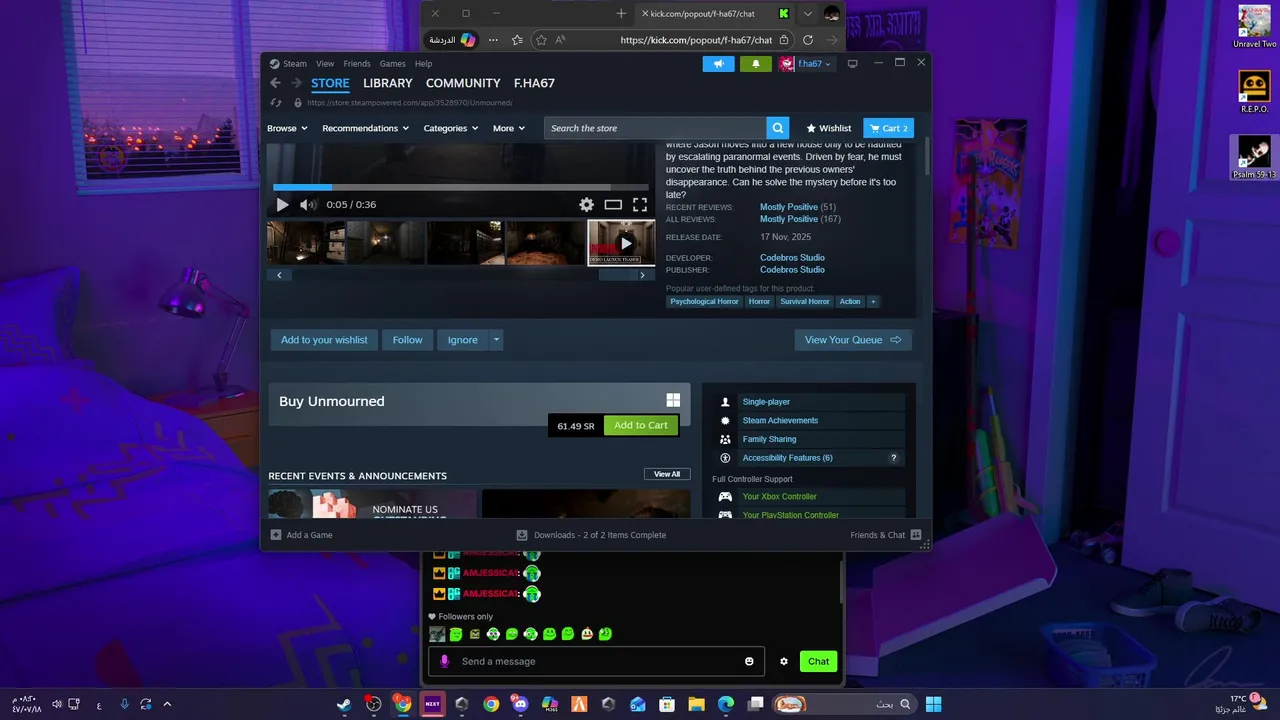Open Accessibility Features (6) link
The image size is (1280, 720).
(787, 458)
